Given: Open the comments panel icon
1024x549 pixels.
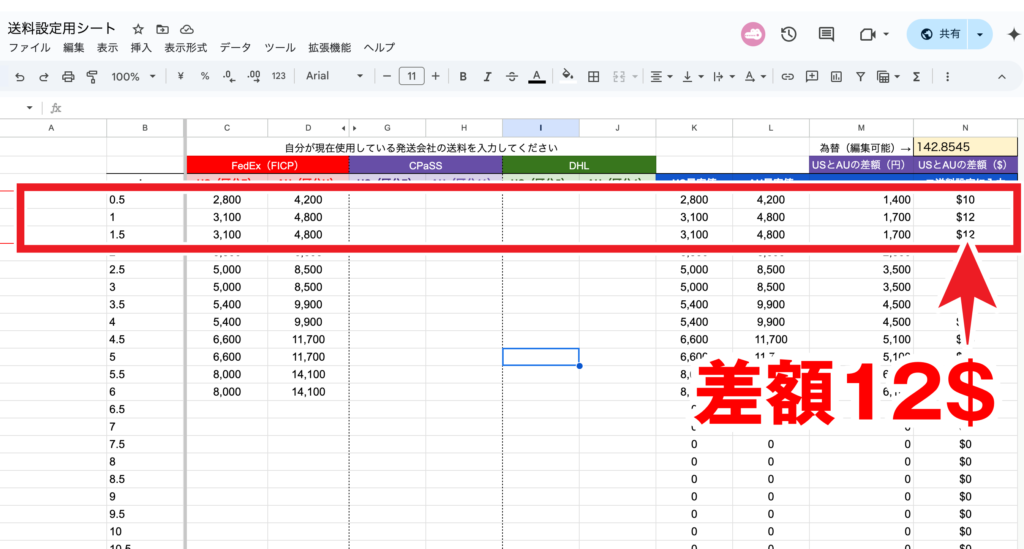Looking at the screenshot, I should pos(826,34).
